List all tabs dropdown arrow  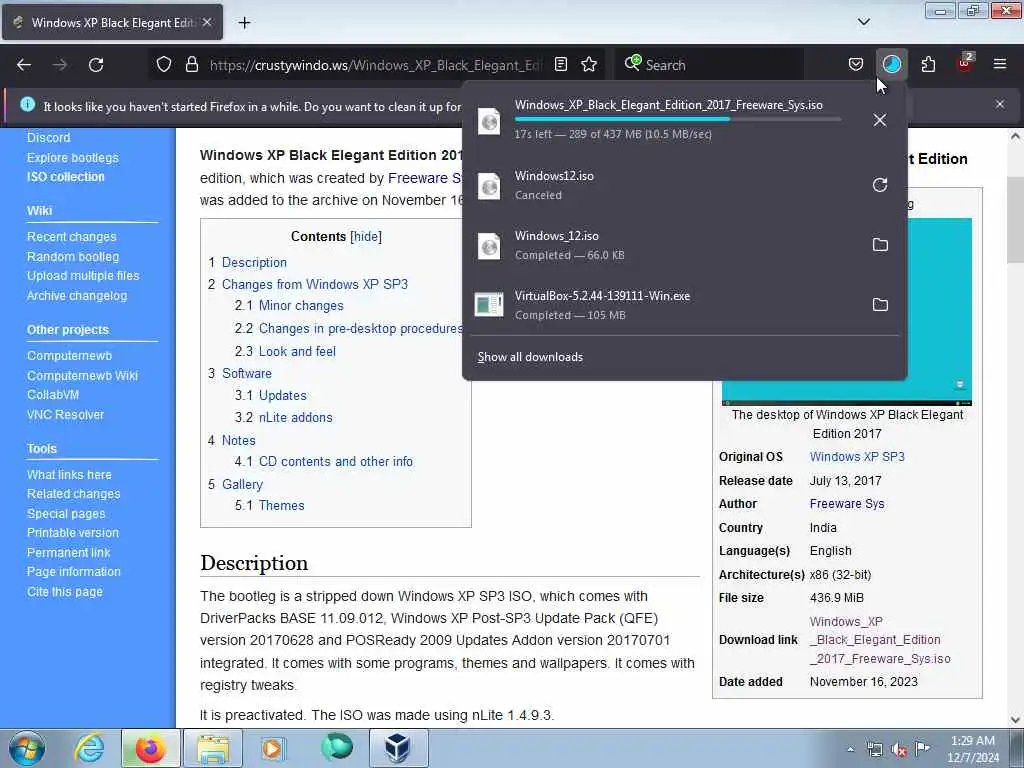[x=863, y=22]
